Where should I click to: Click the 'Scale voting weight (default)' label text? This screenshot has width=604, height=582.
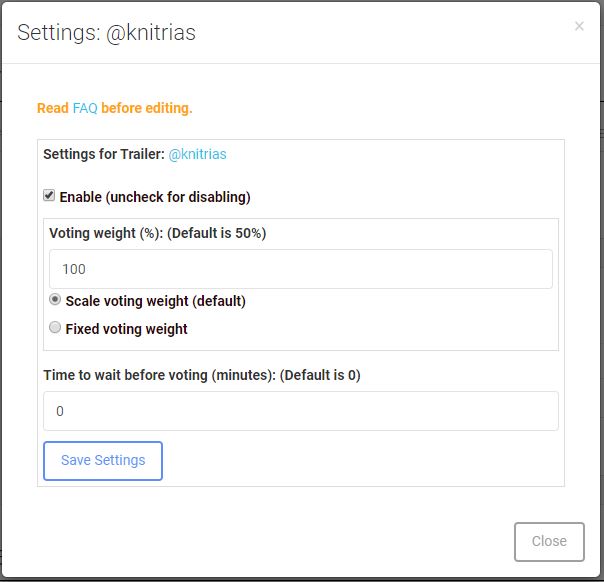click(155, 300)
